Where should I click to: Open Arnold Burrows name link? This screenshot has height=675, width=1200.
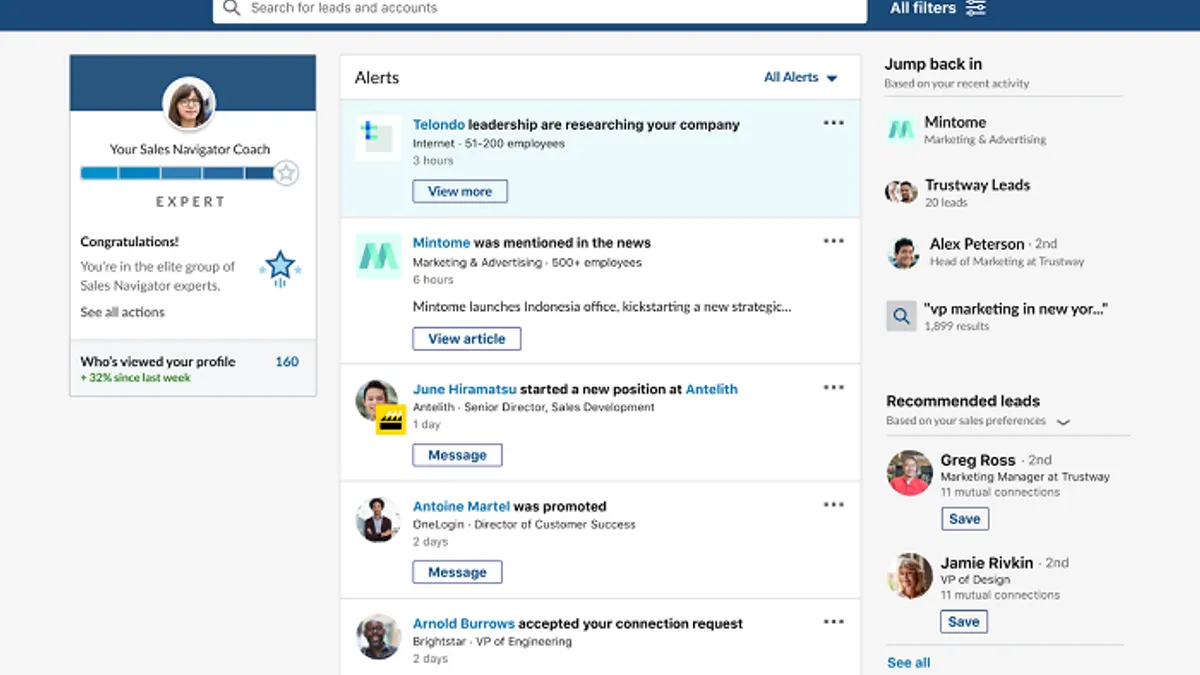point(464,623)
